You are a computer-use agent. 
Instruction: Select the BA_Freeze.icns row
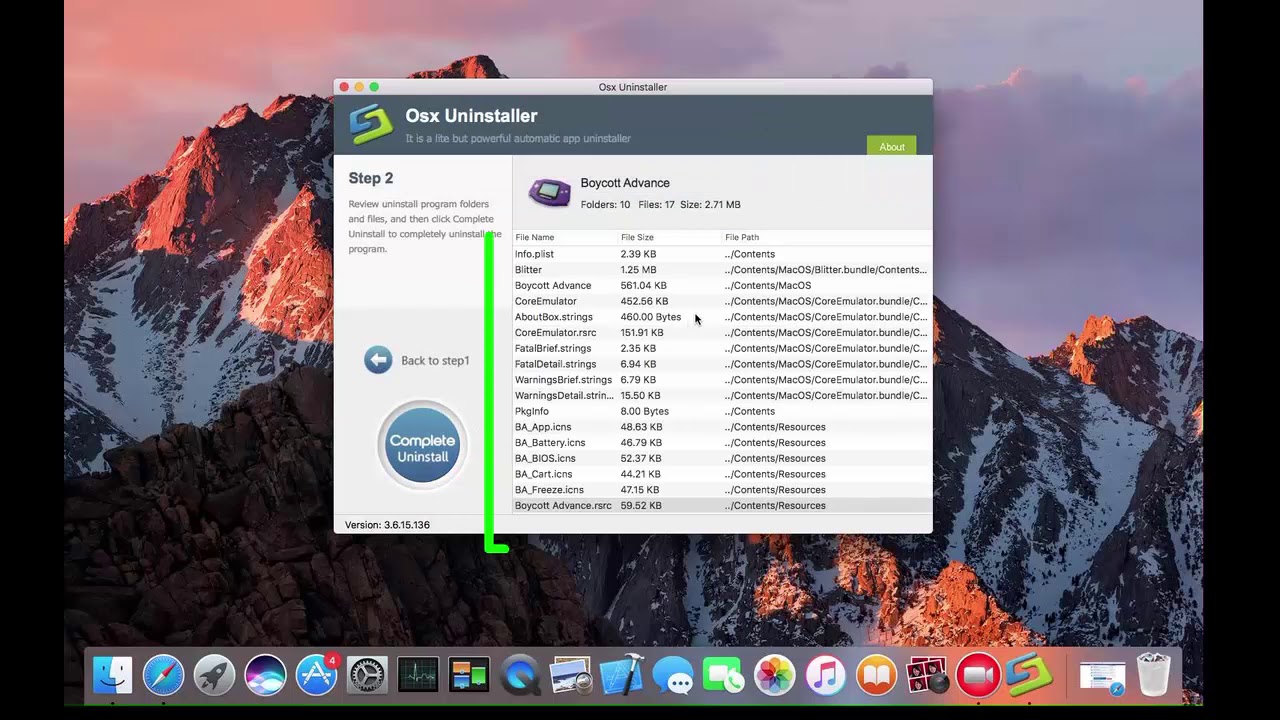pos(722,490)
